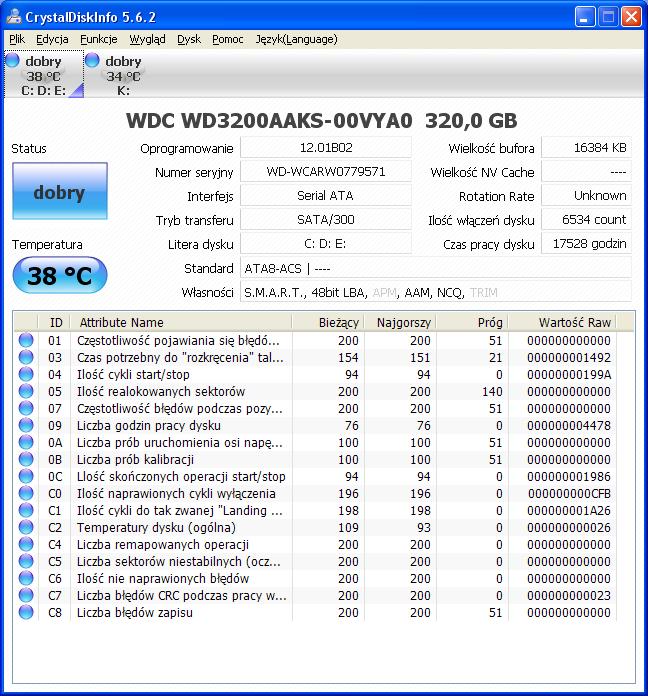Click the status orb of row C1

click(26, 510)
